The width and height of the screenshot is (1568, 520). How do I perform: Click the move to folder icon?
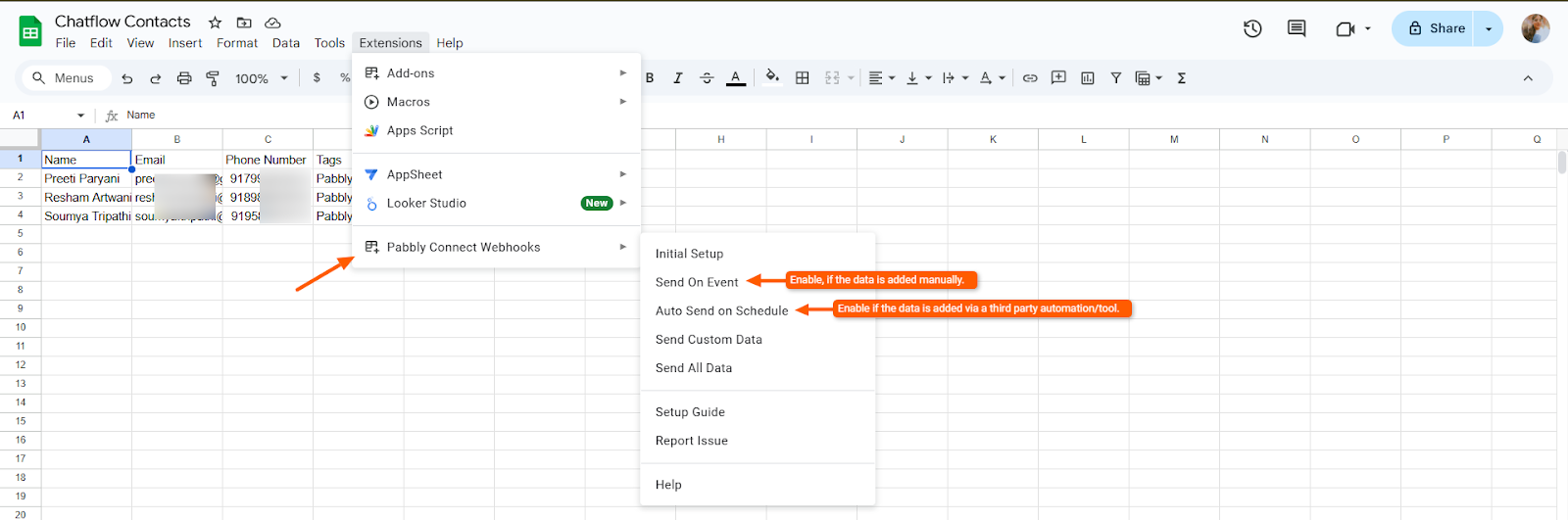point(244,23)
